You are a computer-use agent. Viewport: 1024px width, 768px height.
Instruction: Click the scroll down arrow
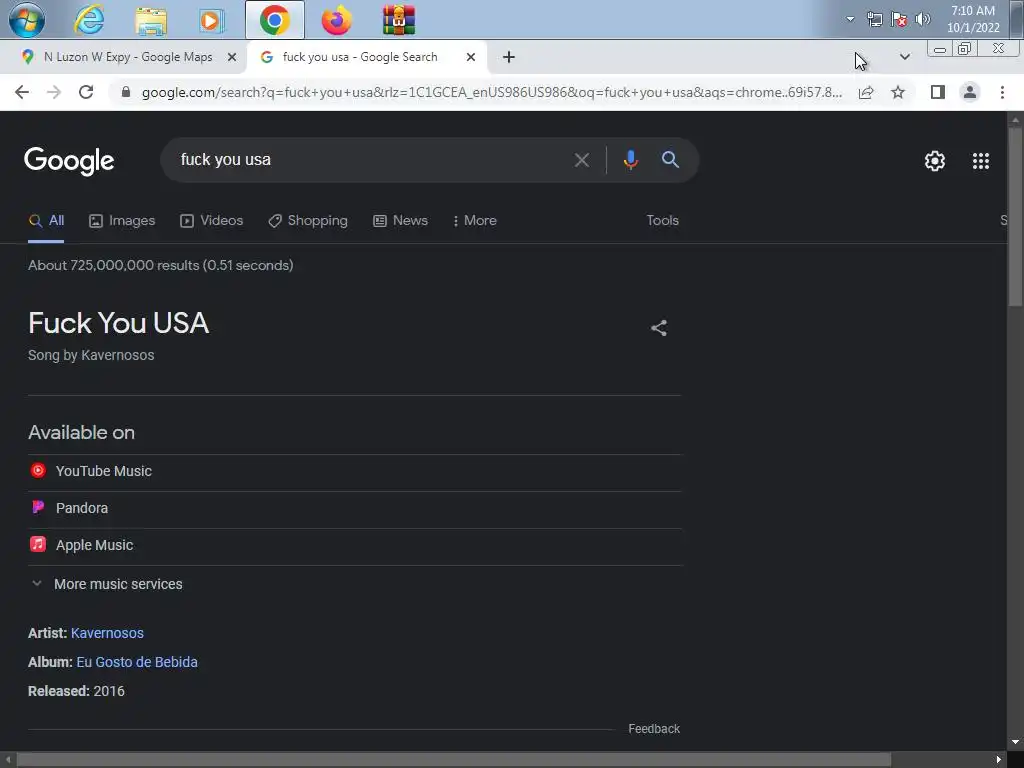[x=1015, y=742]
